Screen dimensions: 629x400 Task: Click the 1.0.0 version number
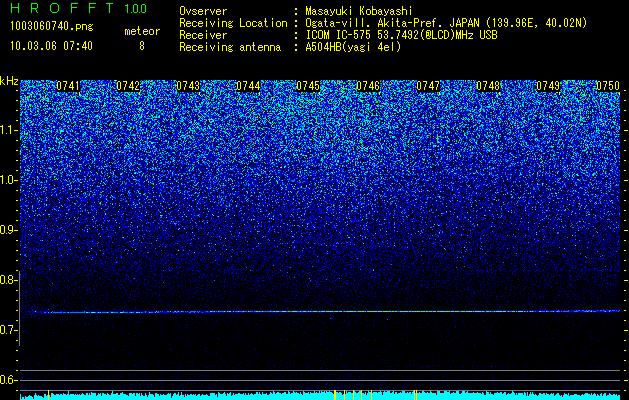(x=136, y=9)
